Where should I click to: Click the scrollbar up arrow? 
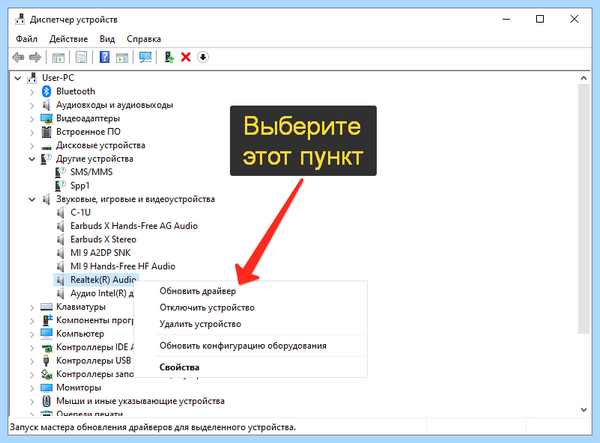[583, 78]
